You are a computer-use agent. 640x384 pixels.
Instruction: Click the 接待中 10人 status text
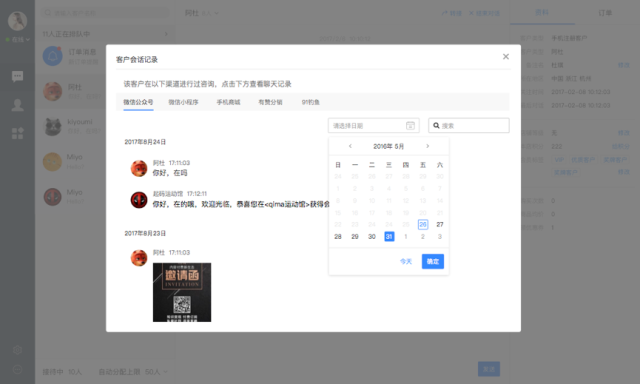(x=62, y=372)
